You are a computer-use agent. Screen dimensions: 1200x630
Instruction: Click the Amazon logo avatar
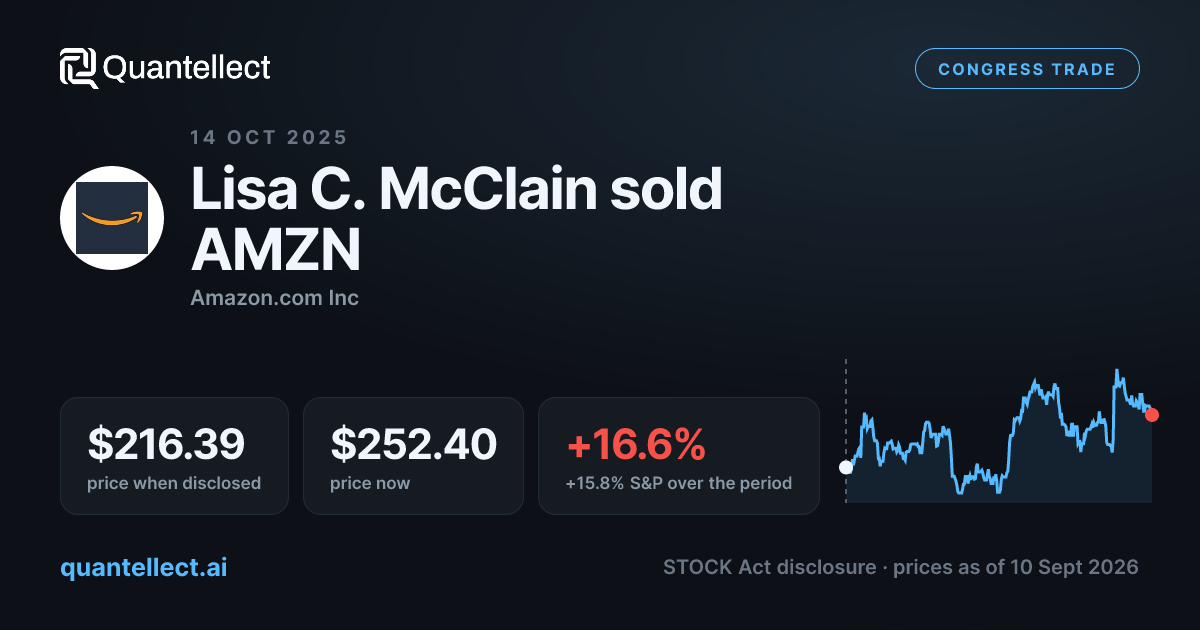click(x=112, y=218)
